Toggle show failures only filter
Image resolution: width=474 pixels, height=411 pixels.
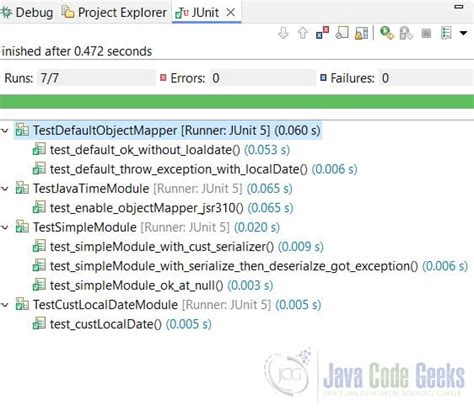pyautogui.click(x=322, y=33)
